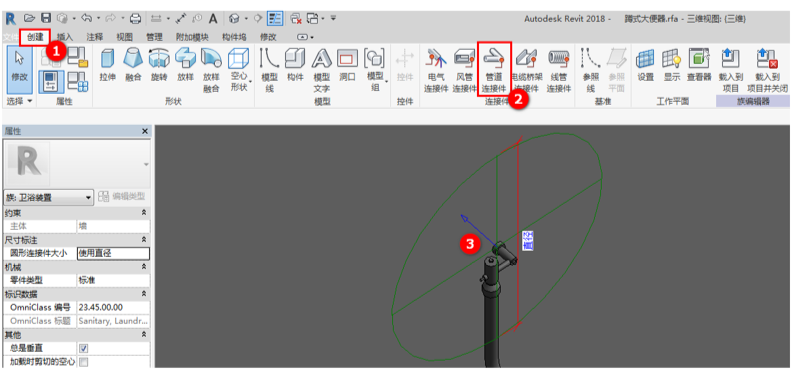
Task: Open family category and parameters icon
Action: point(77,56)
